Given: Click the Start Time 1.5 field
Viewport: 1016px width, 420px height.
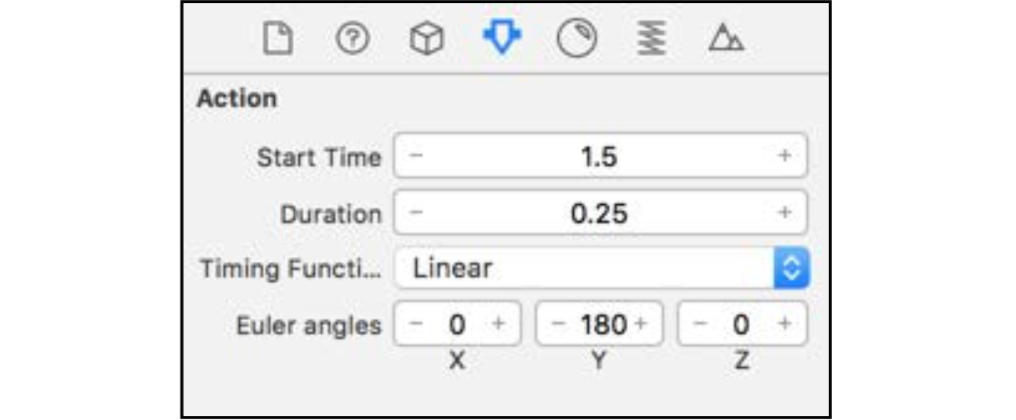Looking at the screenshot, I should pos(600,156).
